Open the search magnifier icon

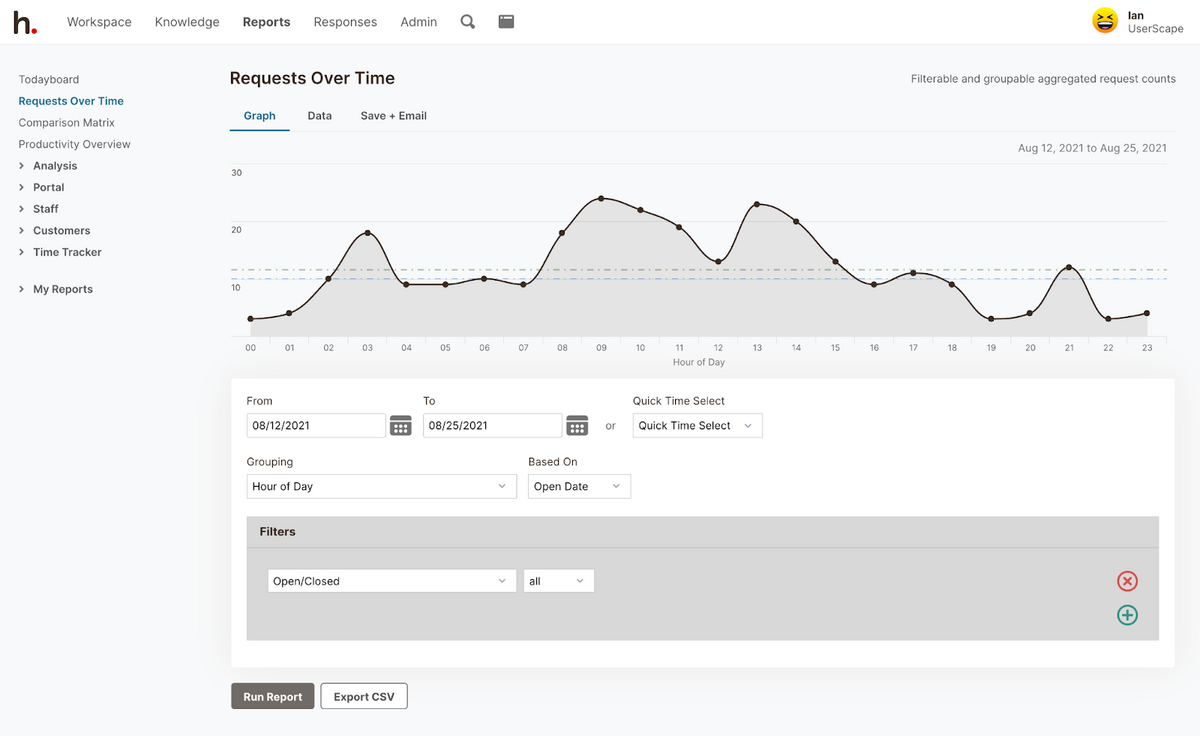[x=468, y=21]
